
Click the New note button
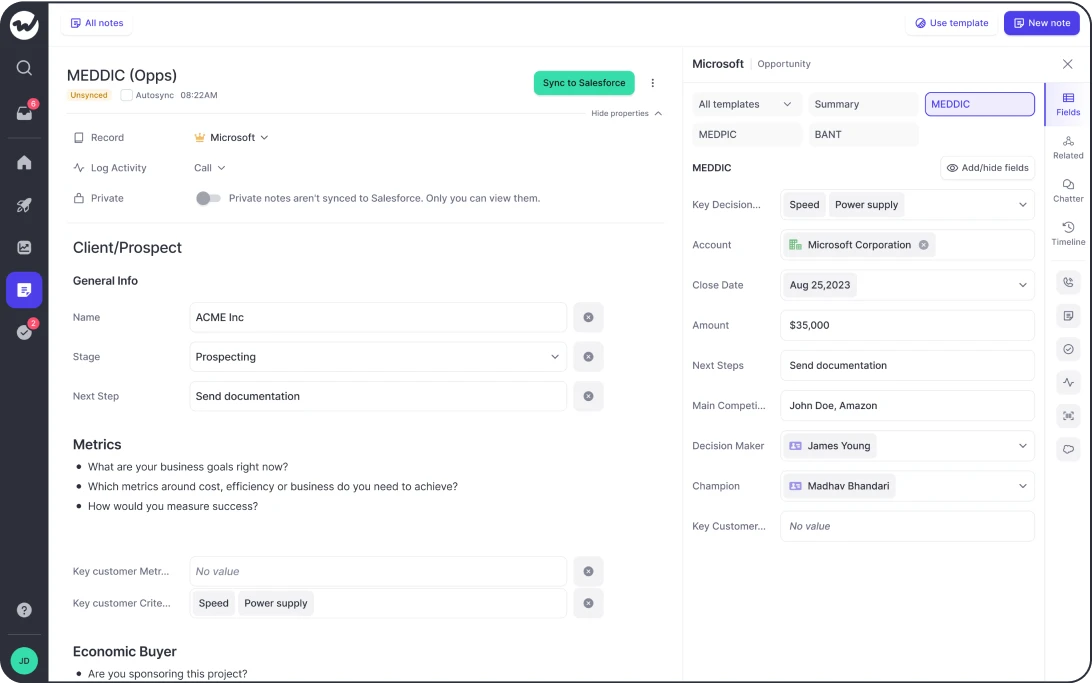click(1042, 23)
